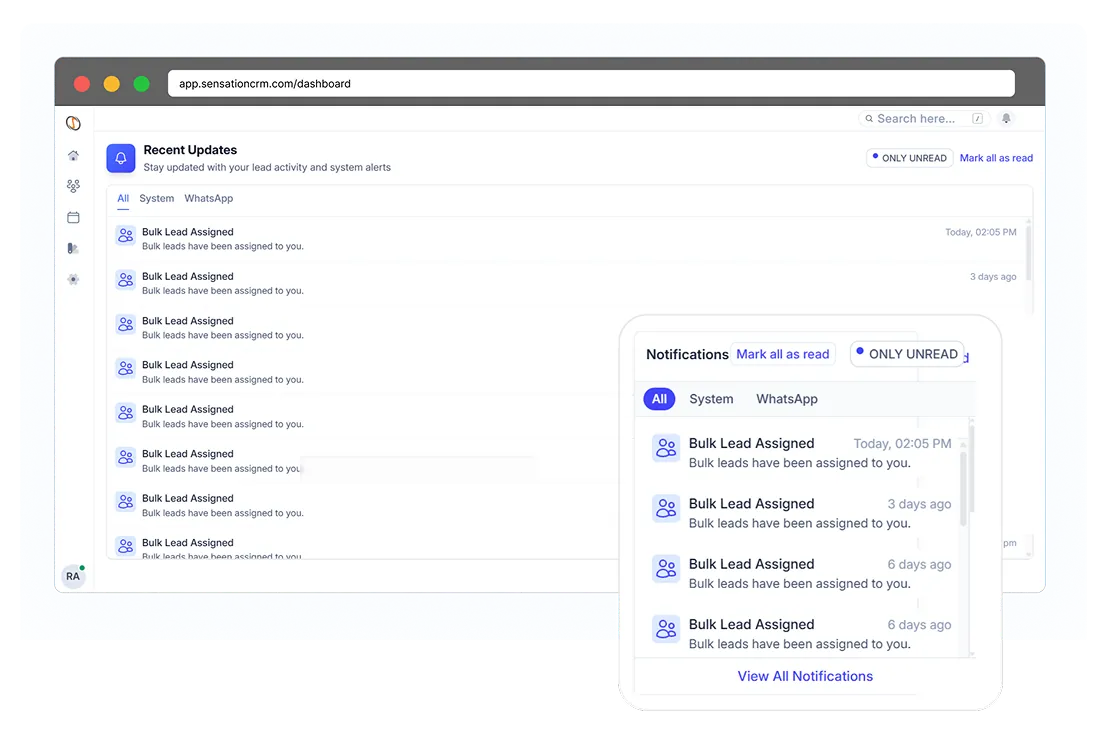
Task: Select WhatsApp tab in Notifications popup
Action: click(x=786, y=399)
